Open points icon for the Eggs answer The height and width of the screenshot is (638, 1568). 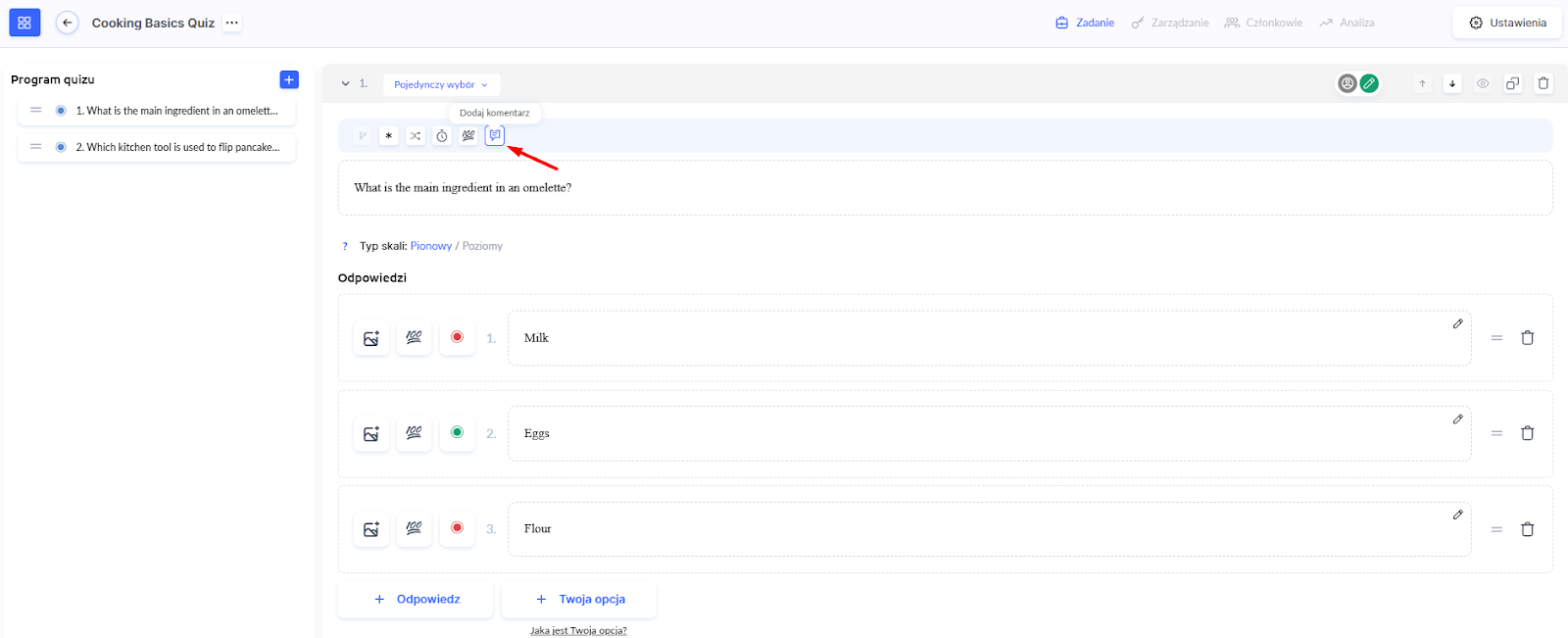[x=415, y=433]
